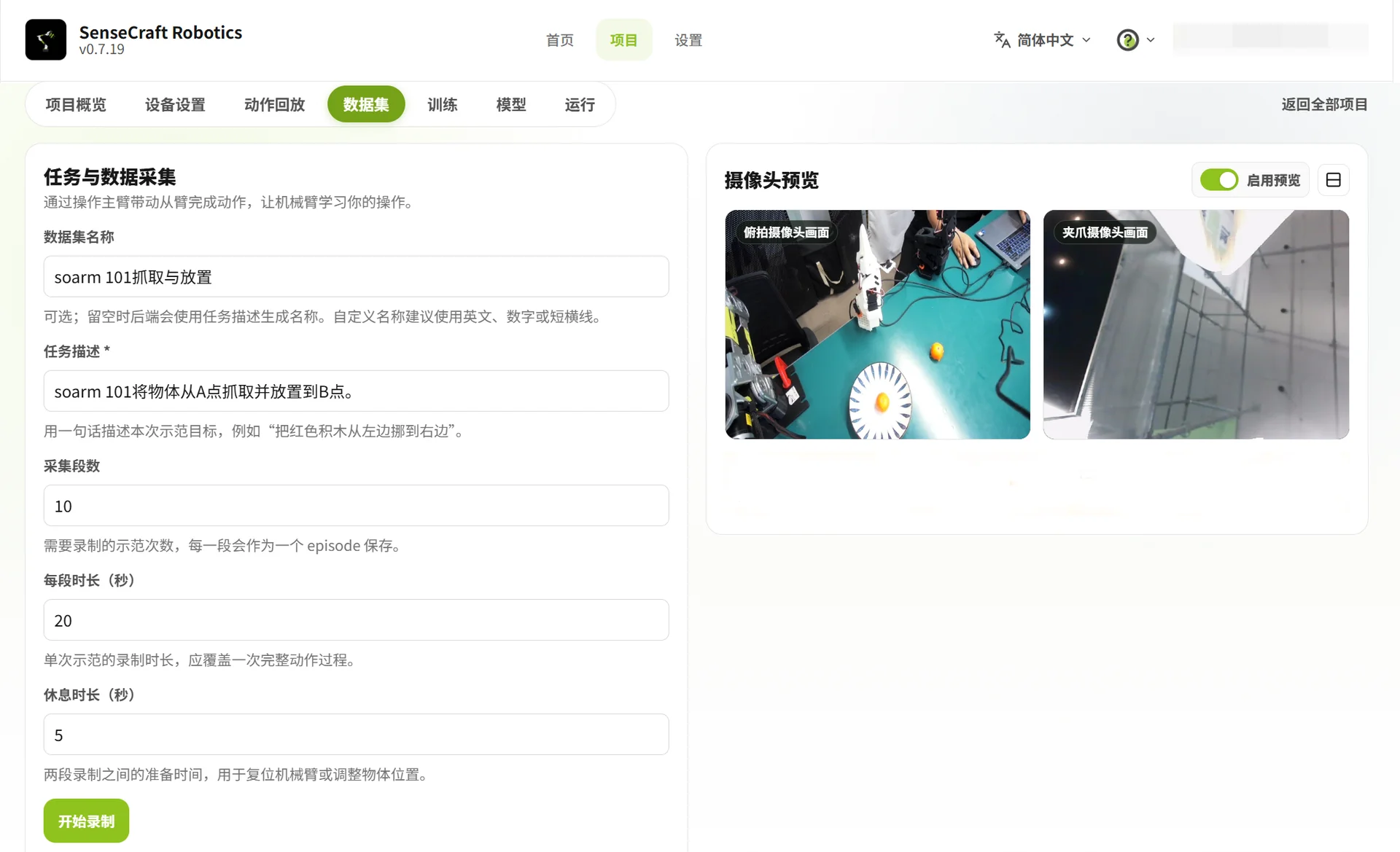Click the SenseCraft Robotics logo icon
Image resolution: width=1400 pixels, height=852 pixels.
coord(45,39)
